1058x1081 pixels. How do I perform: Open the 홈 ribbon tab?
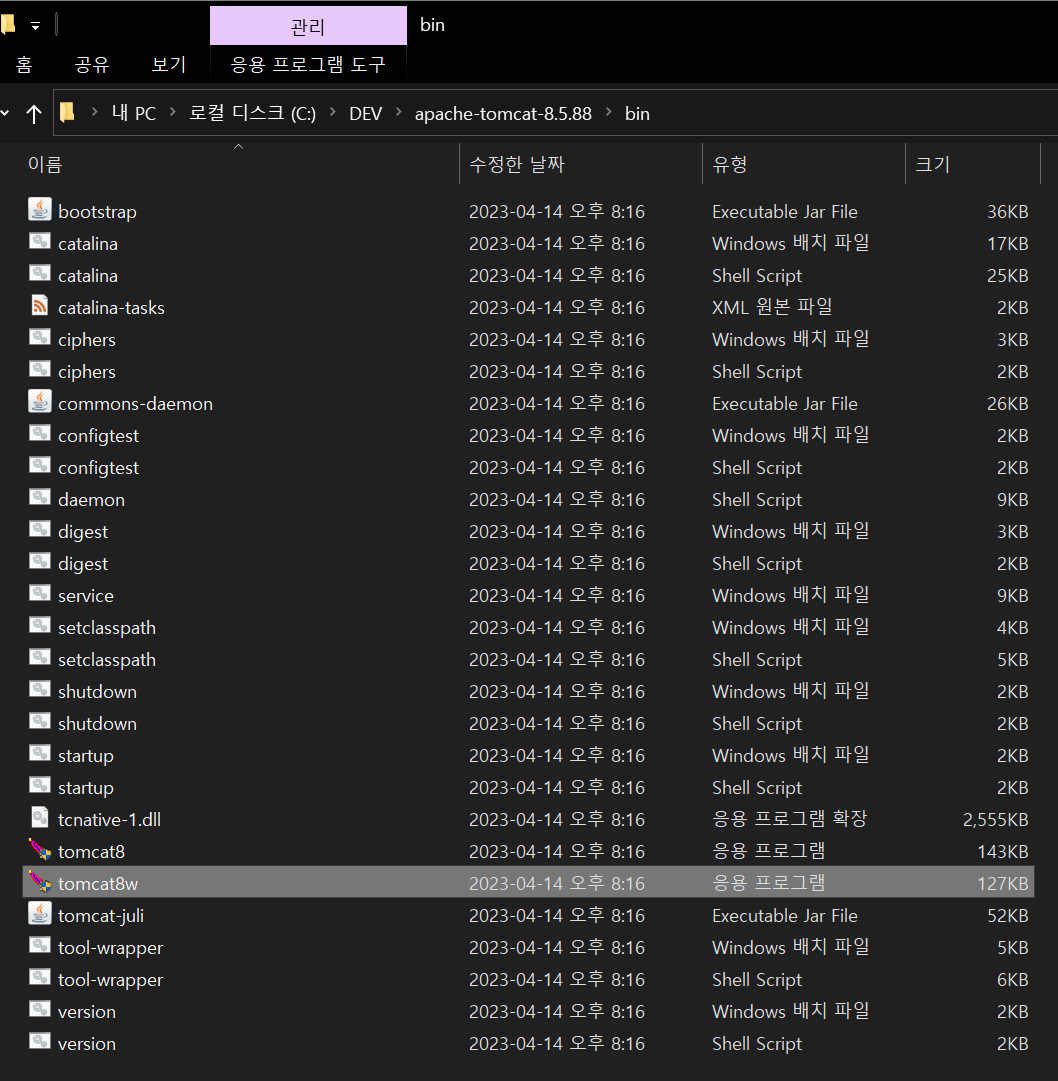coord(24,65)
